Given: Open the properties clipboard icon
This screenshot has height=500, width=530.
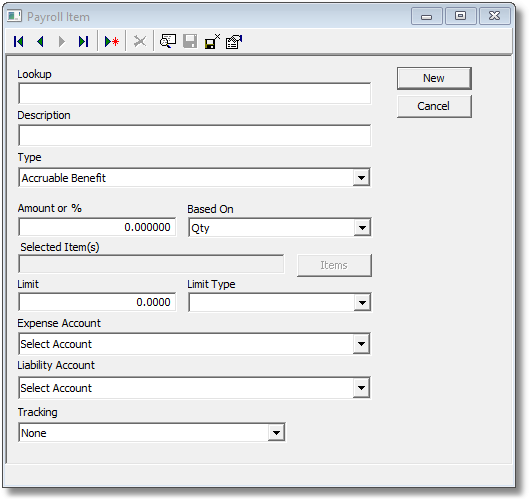Looking at the screenshot, I should point(234,42).
